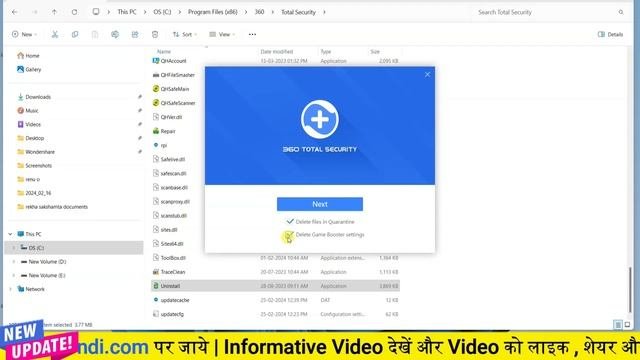
Task: Open the Sort dropdown
Action: tap(184, 34)
